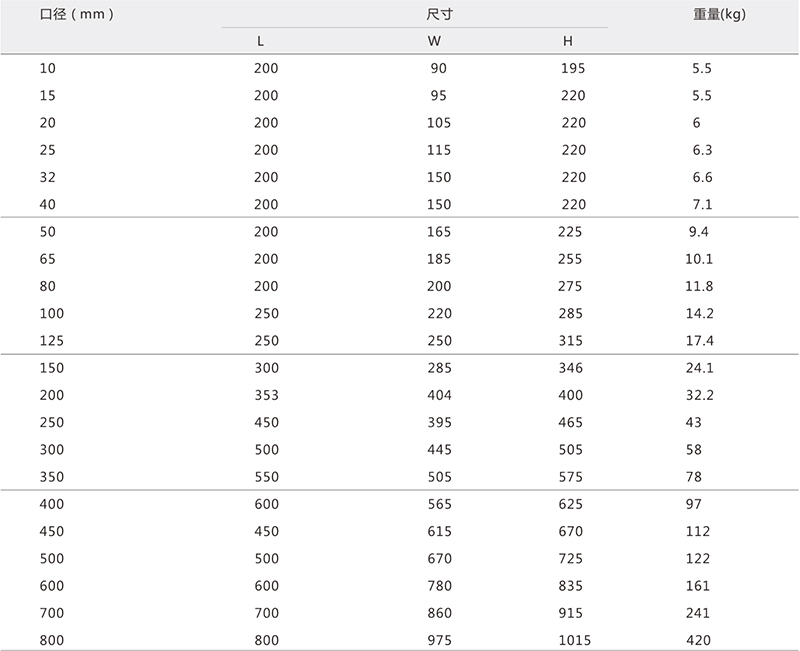
Task: Select weight 17.4 in the 125 row
Action: point(699,341)
